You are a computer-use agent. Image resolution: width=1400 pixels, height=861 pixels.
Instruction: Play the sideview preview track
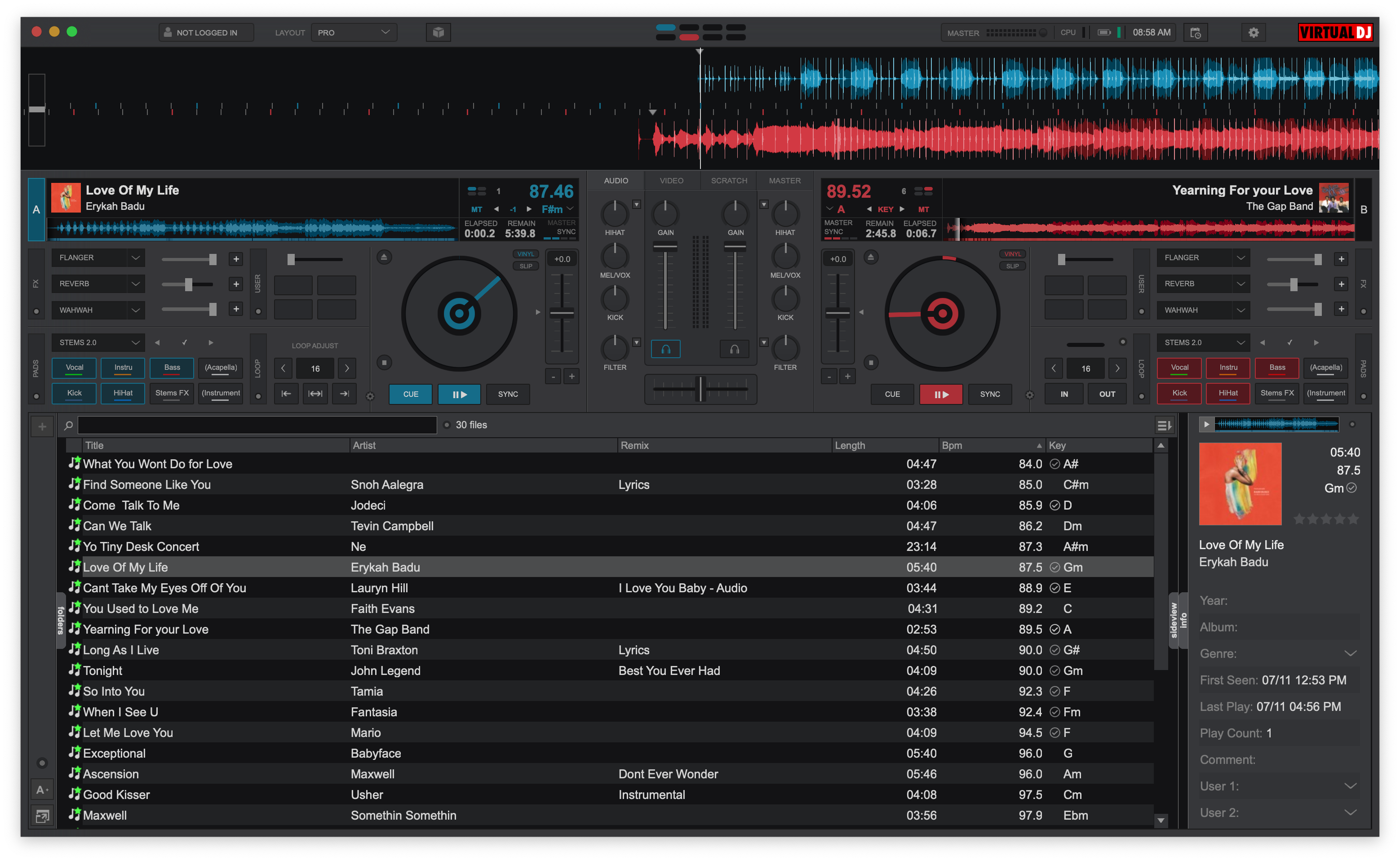(1206, 424)
